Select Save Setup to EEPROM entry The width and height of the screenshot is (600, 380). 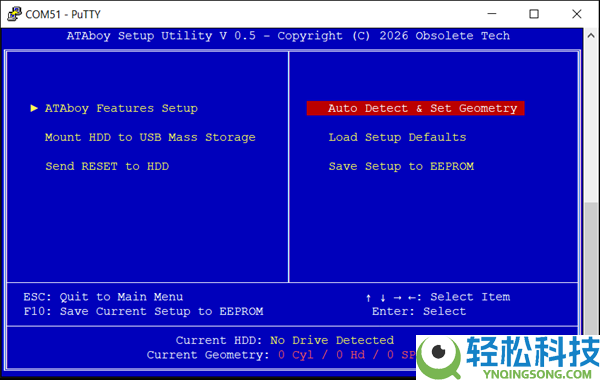401,166
